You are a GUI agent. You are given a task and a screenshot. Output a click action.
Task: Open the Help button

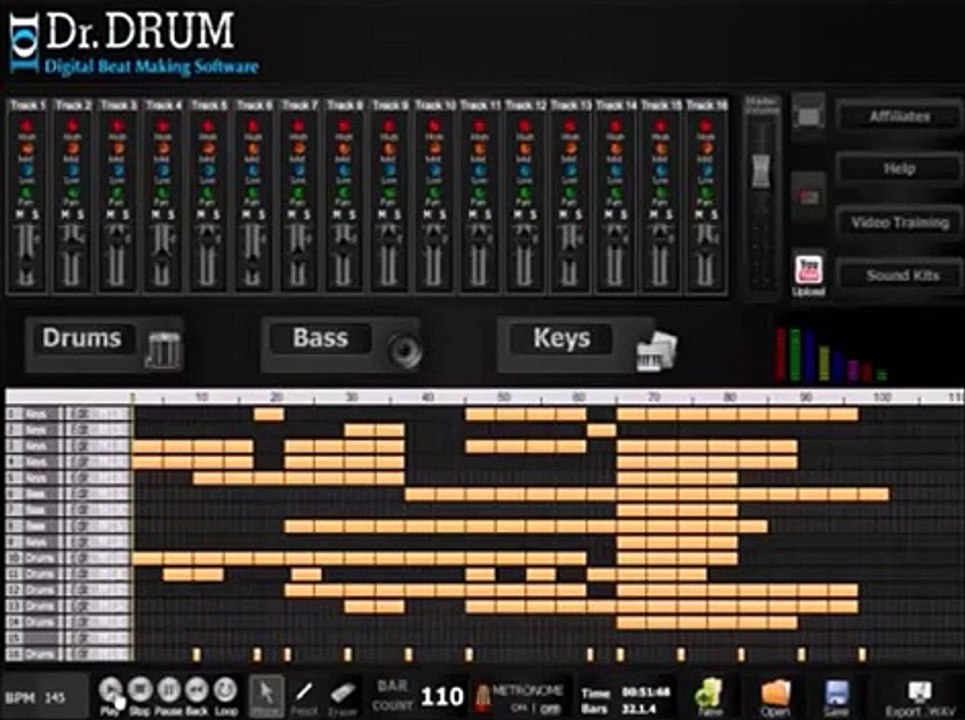(899, 169)
